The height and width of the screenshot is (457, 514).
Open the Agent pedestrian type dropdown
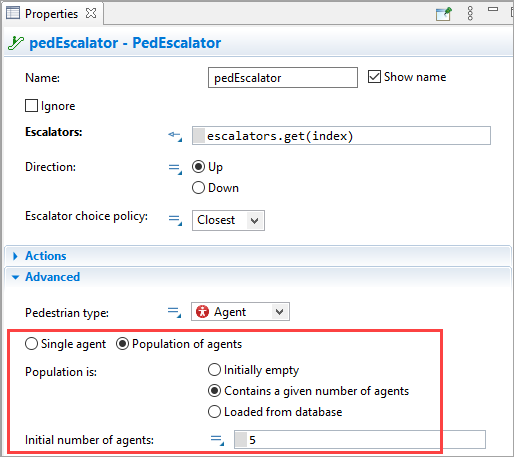coord(240,312)
